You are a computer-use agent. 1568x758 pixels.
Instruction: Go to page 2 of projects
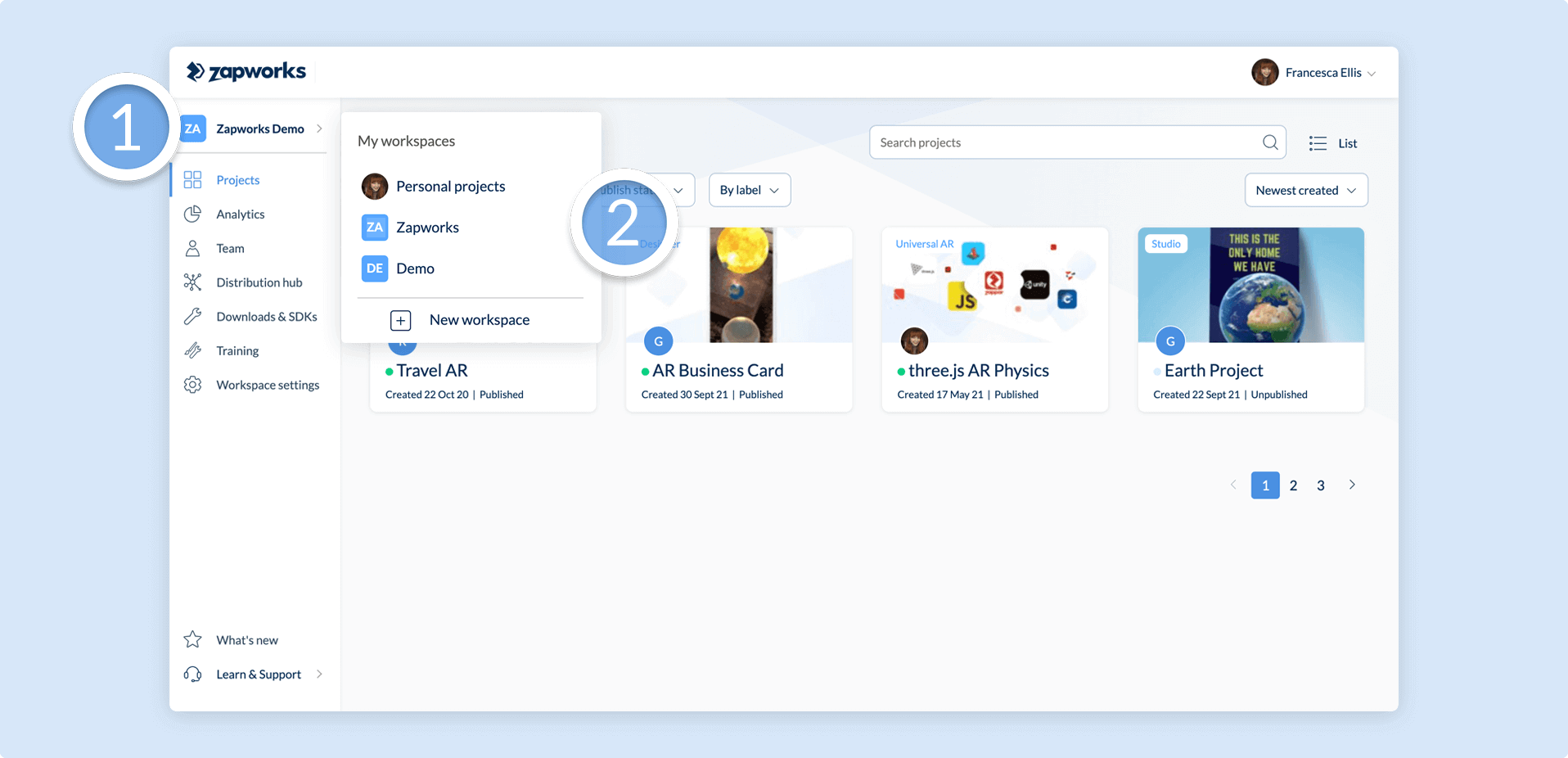coord(1293,485)
